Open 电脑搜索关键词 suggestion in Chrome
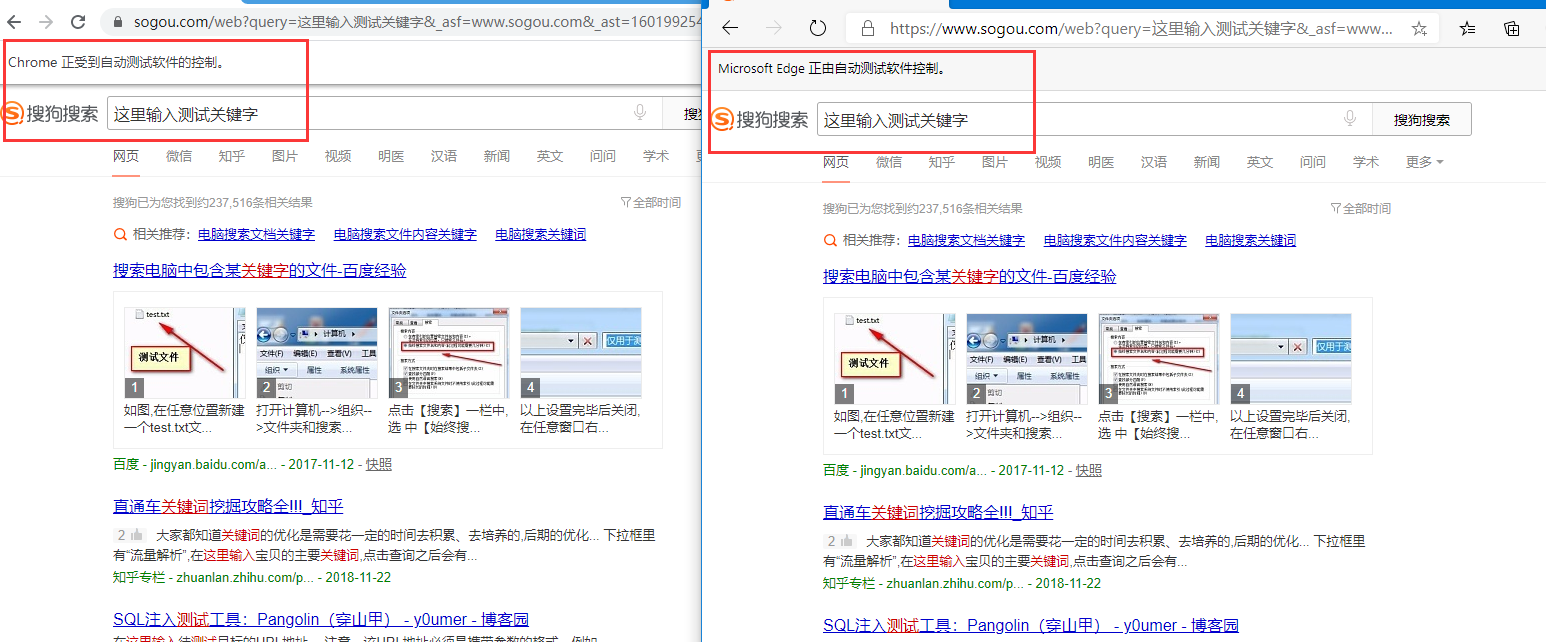The image size is (1546, 642). click(x=541, y=235)
